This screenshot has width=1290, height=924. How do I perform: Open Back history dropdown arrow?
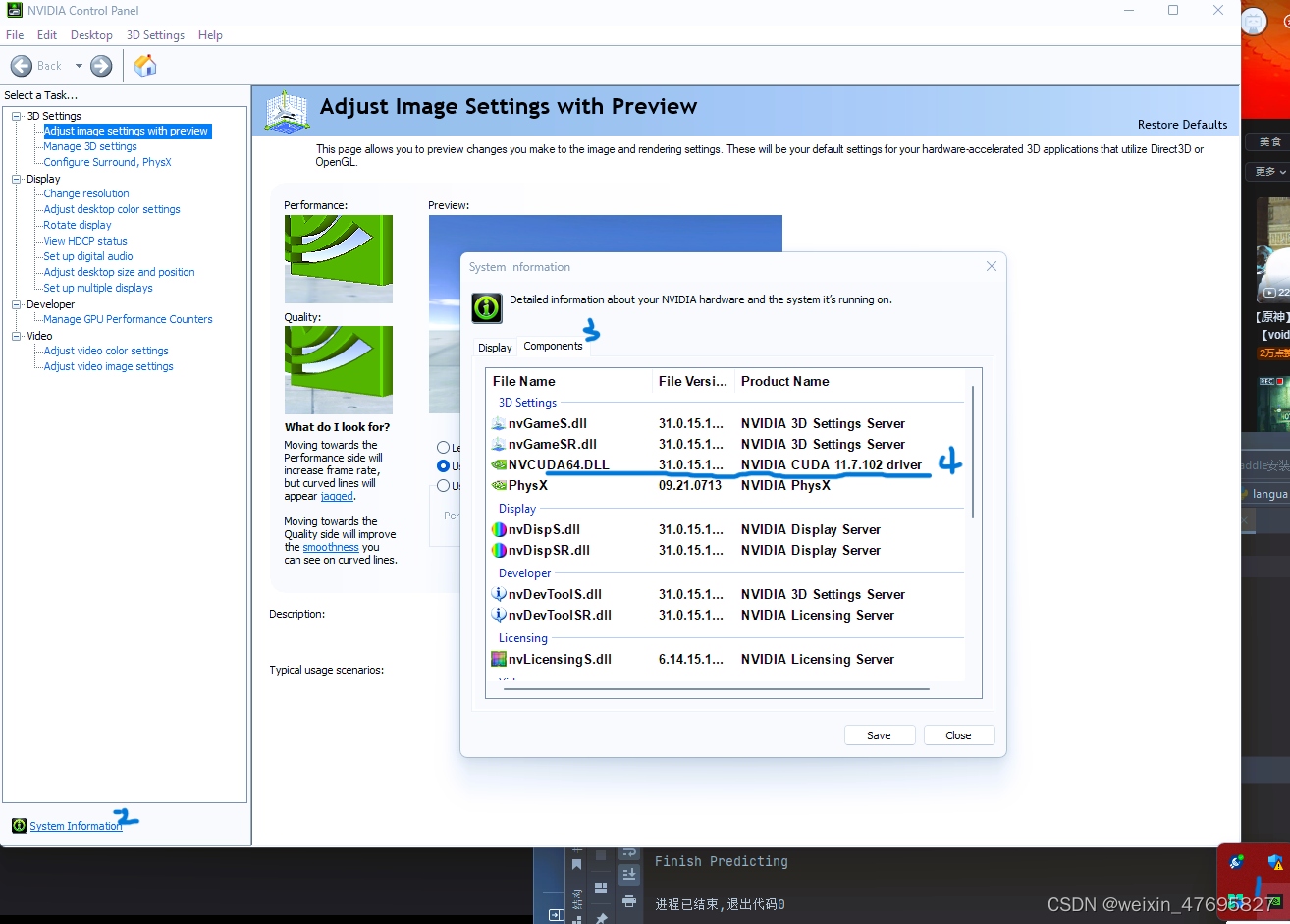[79, 66]
